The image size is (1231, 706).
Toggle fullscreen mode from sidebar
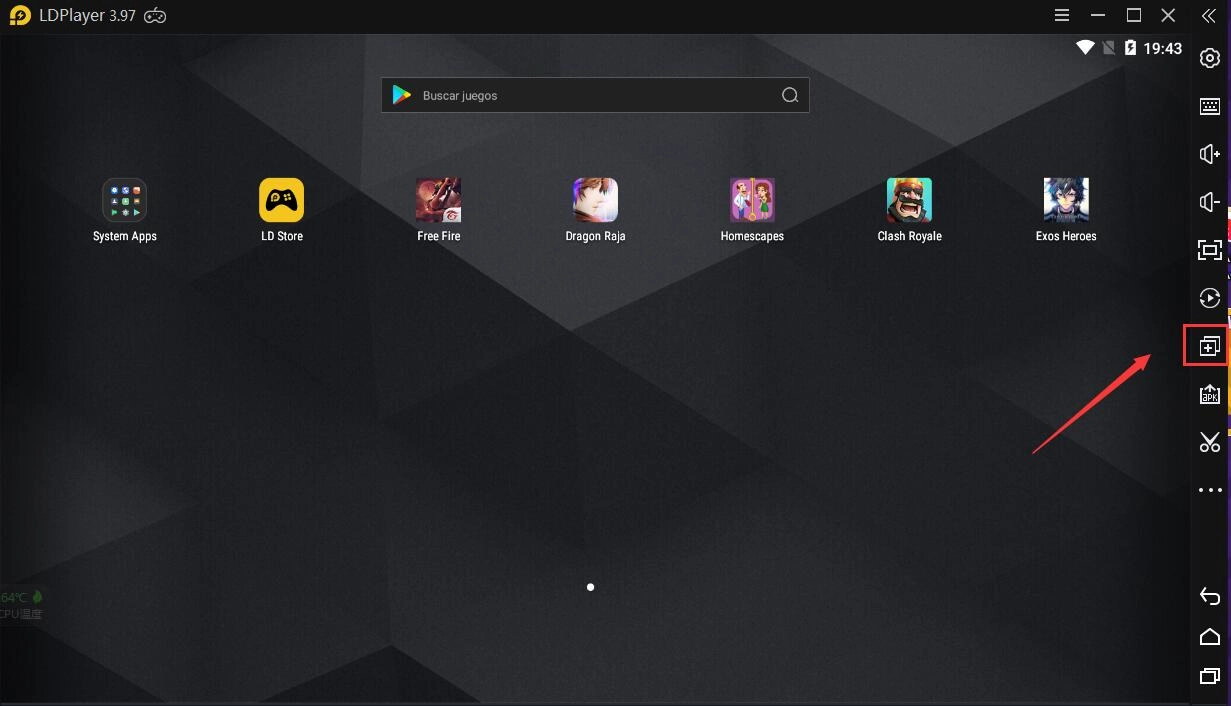pyautogui.click(x=1209, y=250)
